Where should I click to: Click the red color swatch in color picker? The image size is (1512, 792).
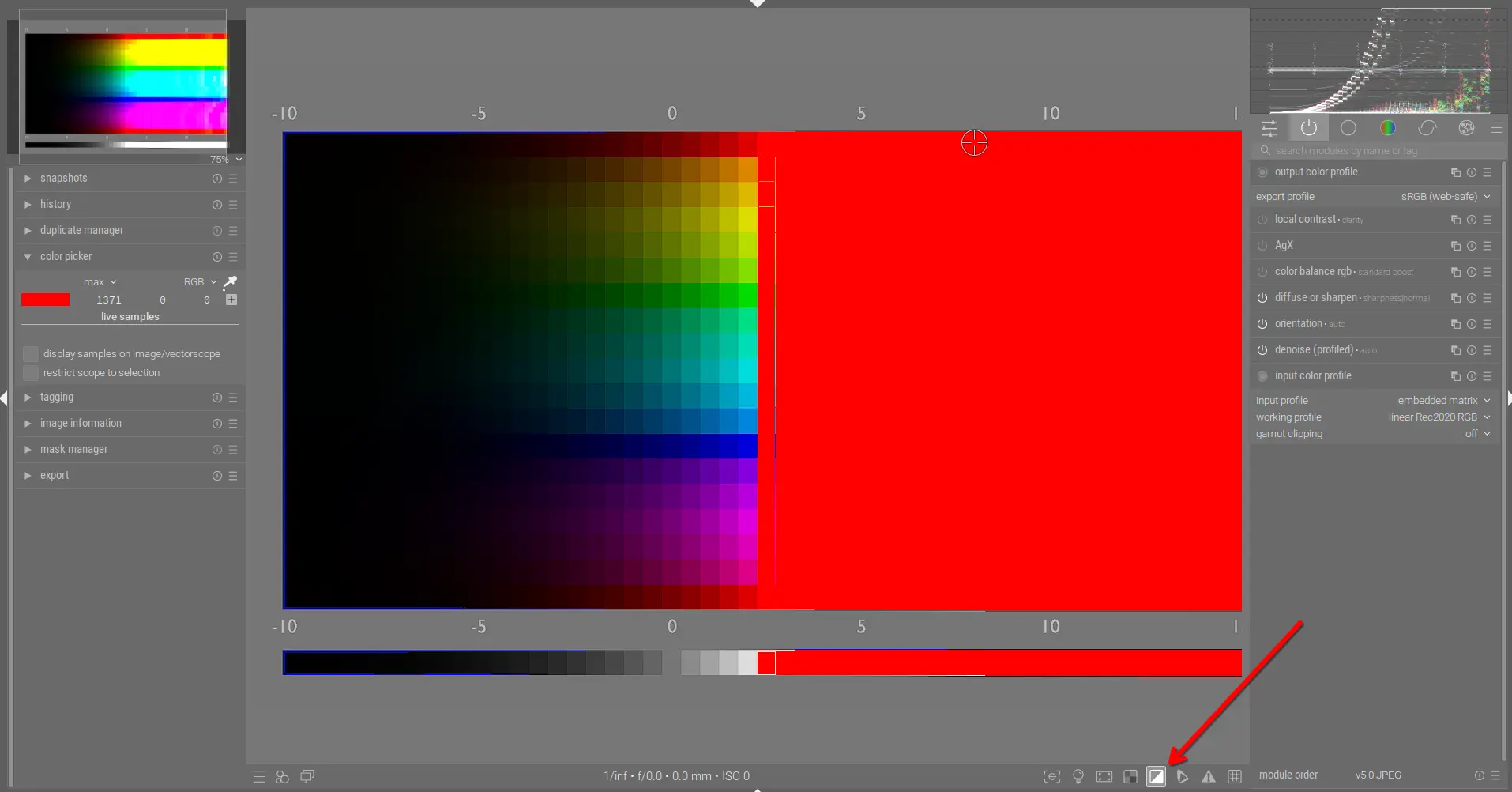45,300
